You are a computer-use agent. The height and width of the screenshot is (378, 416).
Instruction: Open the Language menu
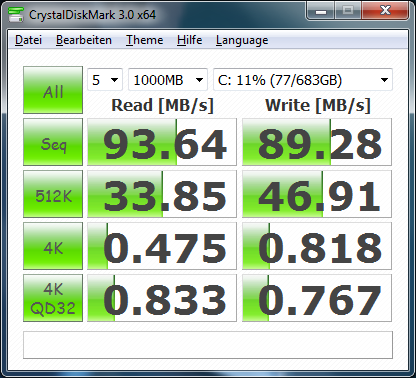pyautogui.click(x=242, y=40)
